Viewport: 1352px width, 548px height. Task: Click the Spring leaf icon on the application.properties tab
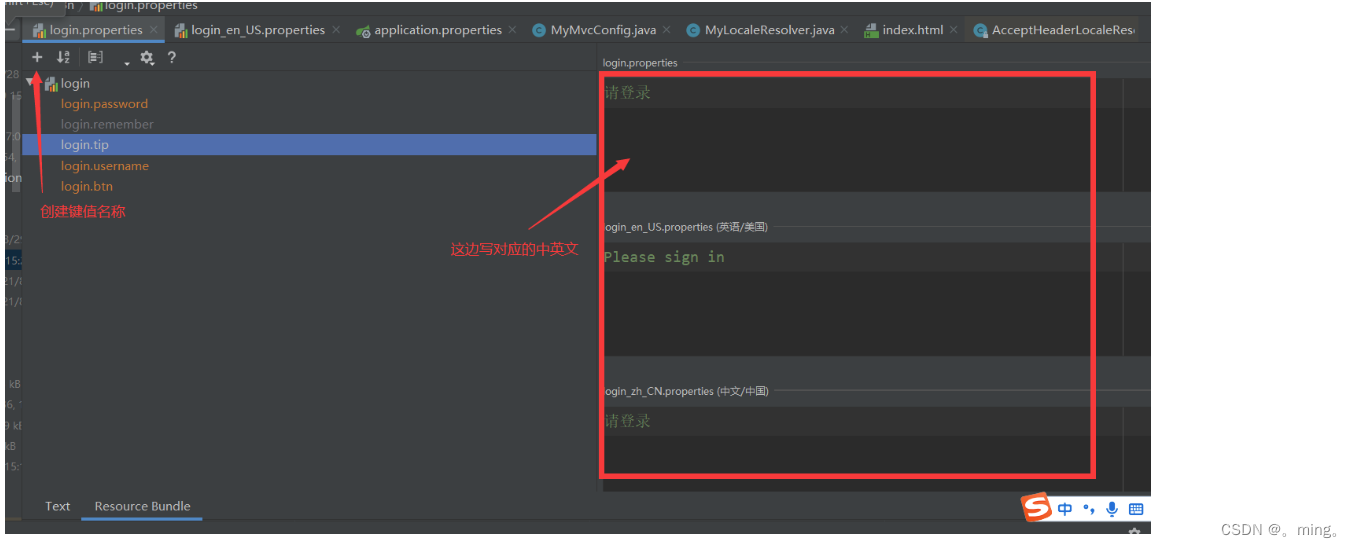(x=364, y=30)
